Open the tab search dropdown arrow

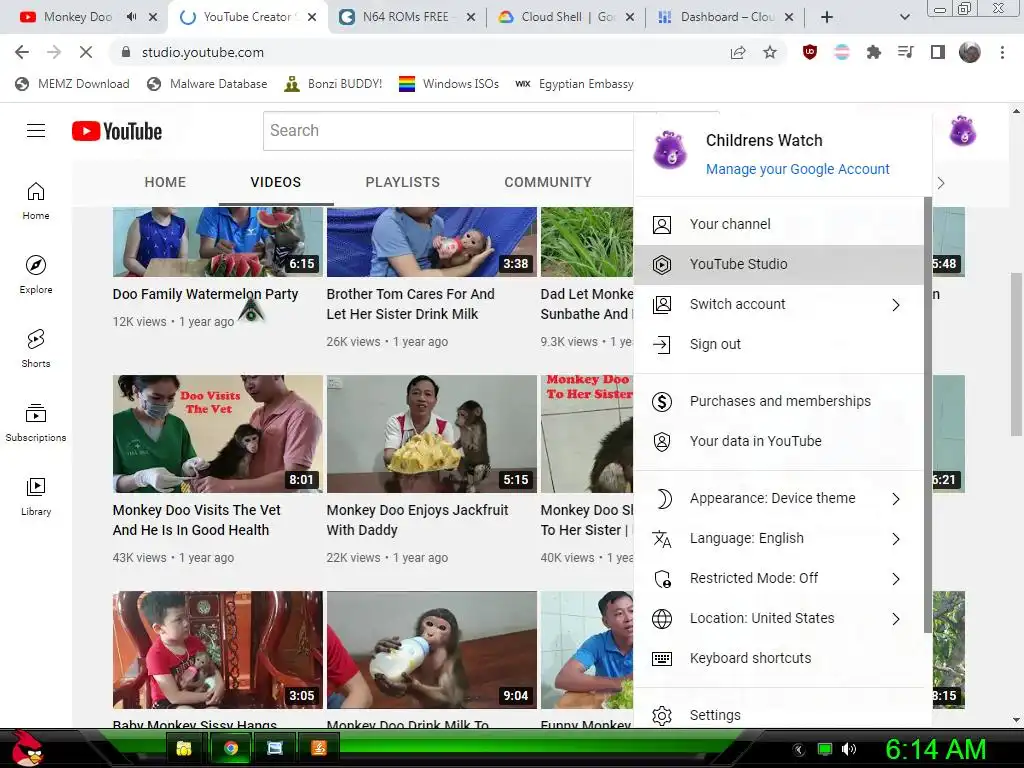(904, 17)
